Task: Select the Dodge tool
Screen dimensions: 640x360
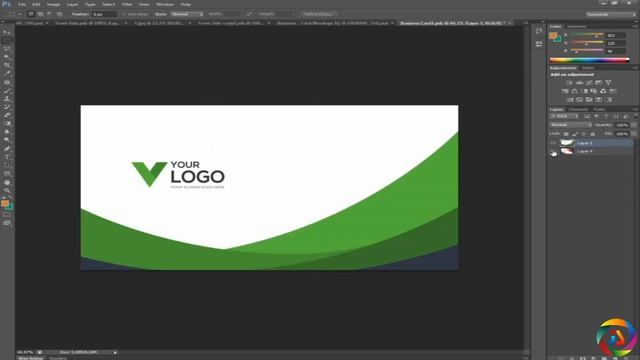Action: [x=7, y=140]
